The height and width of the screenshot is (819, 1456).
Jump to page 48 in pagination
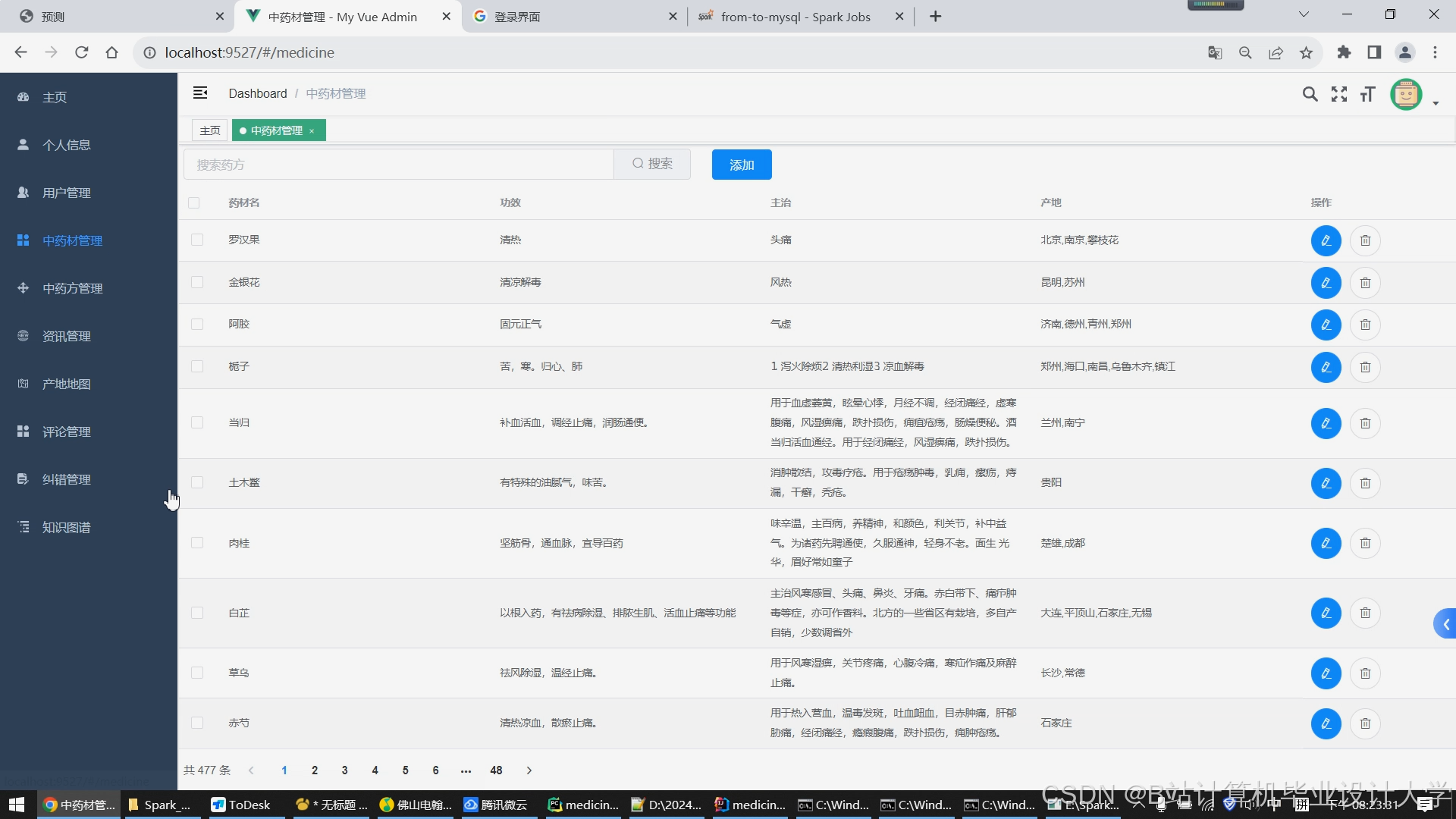[x=496, y=770]
